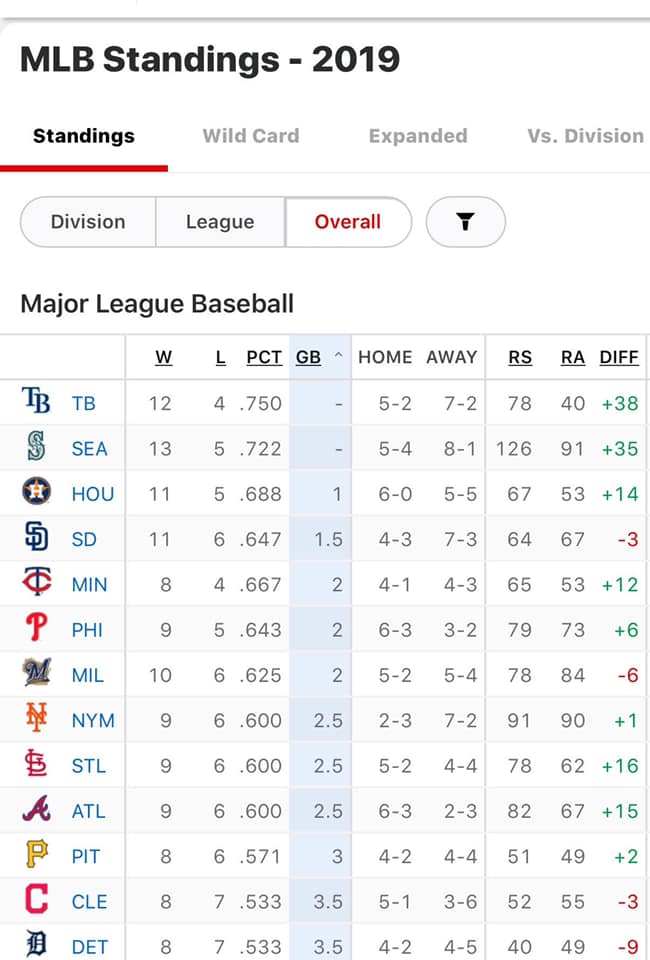Sort table by RS column header
The image size is (650, 960).
click(x=520, y=357)
